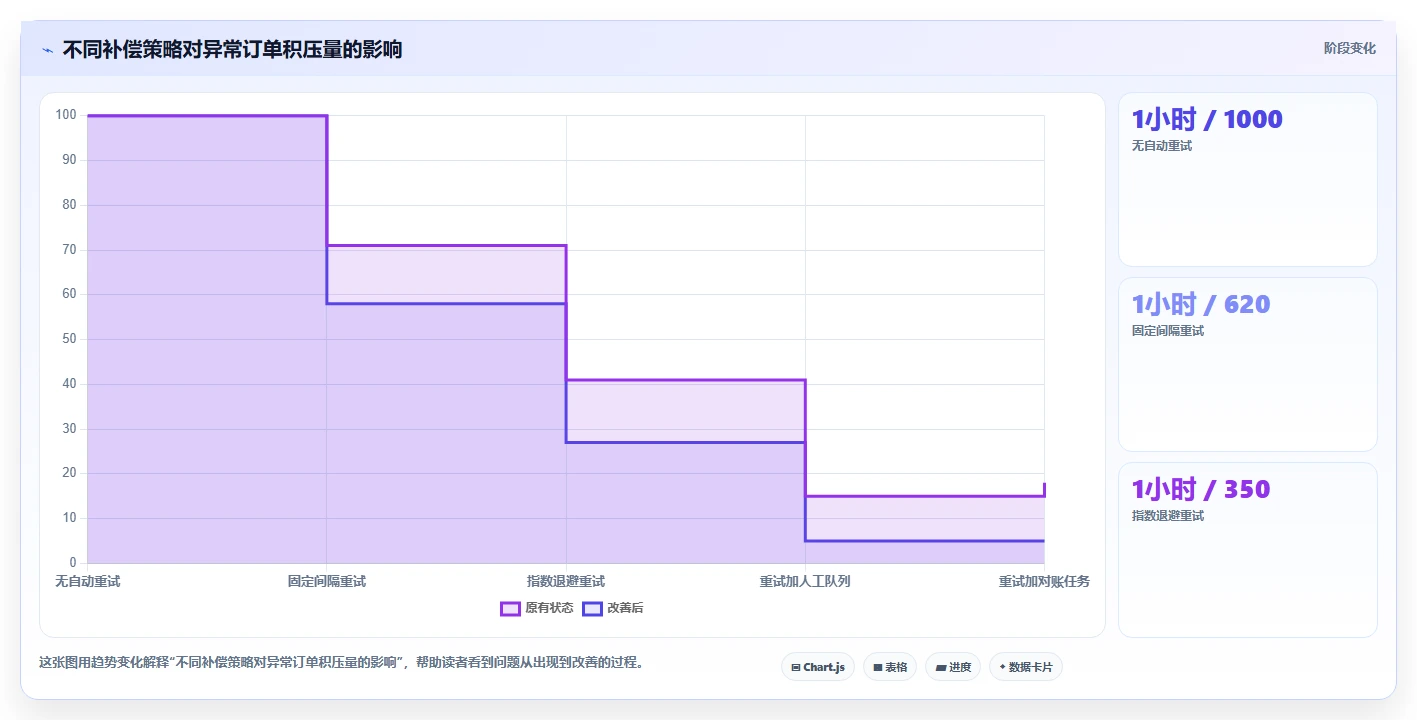Screen dimensions: 1417x720
Task: Click the blue 改善后 legend swatch
Action: 592,608
